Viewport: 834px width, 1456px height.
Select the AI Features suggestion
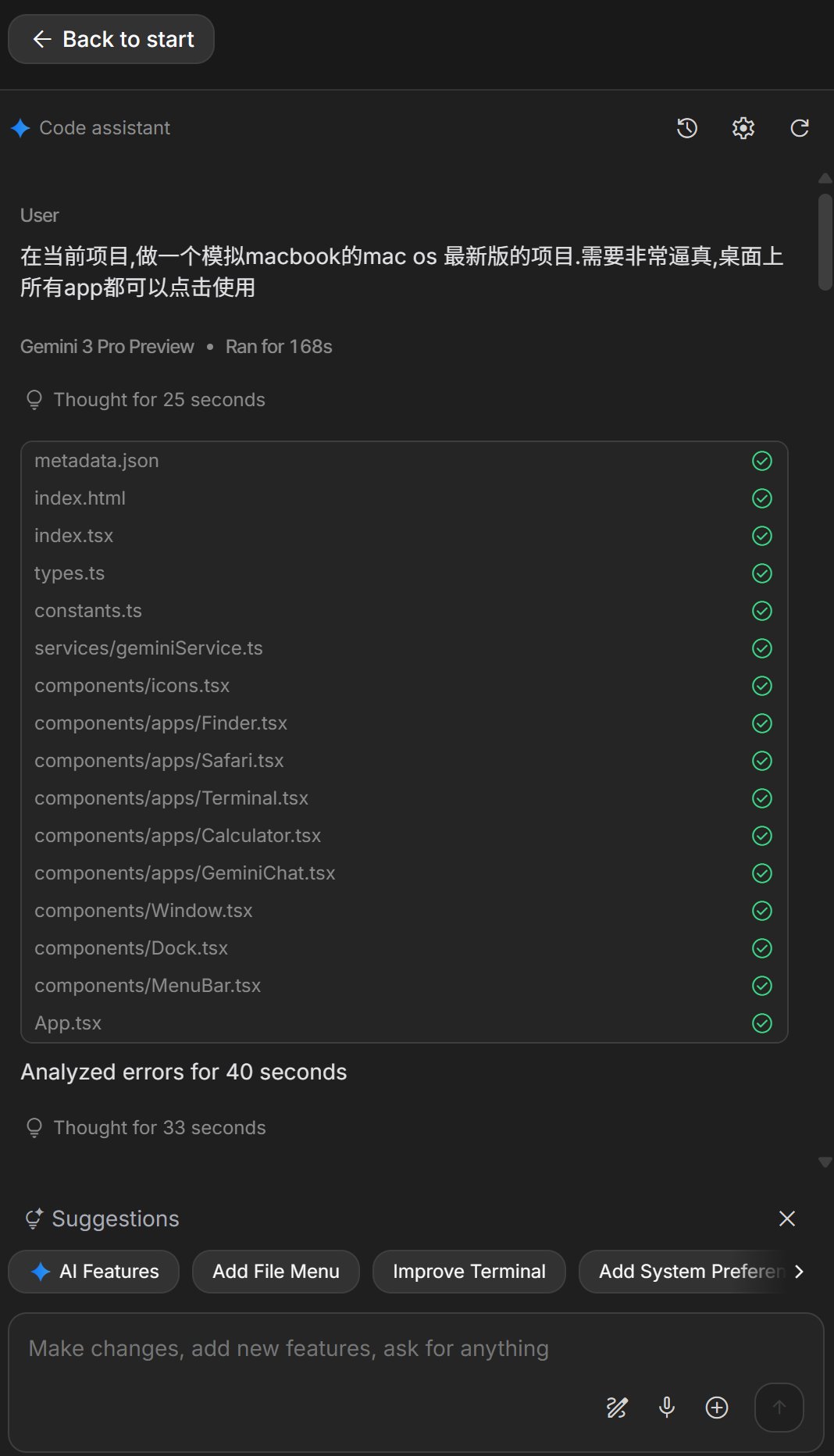click(94, 1272)
